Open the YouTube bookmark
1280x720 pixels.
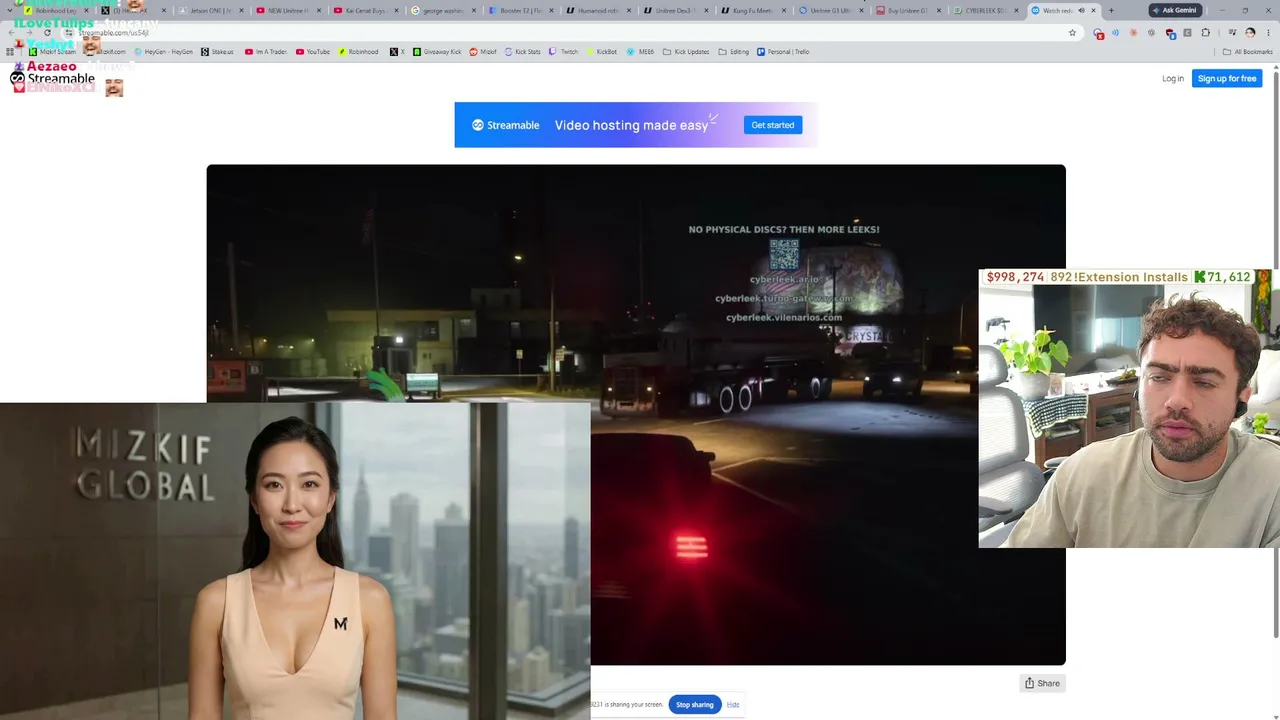point(313,52)
